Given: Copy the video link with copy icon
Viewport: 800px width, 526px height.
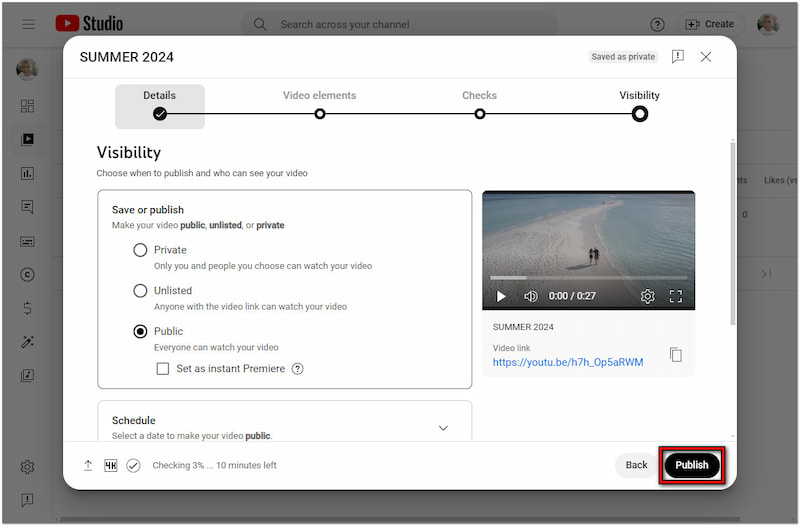Looking at the screenshot, I should (x=676, y=355).
